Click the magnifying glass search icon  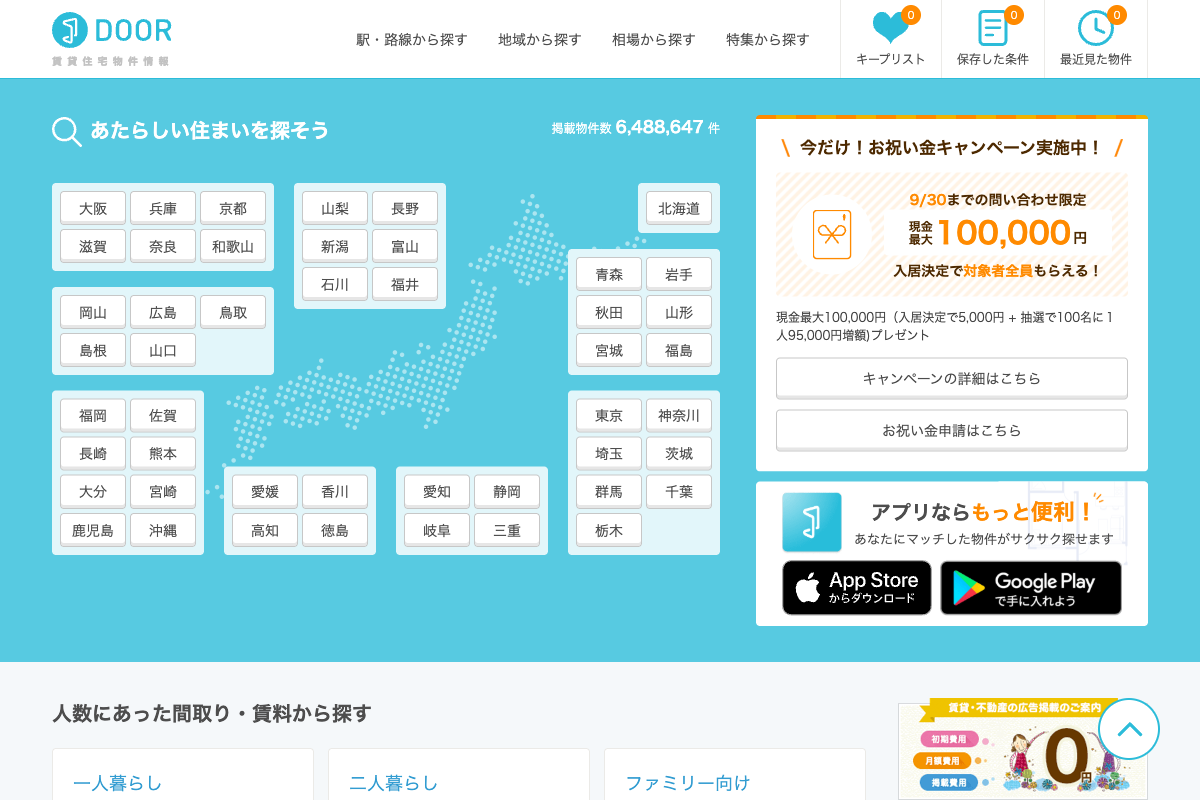click(67, 131)
